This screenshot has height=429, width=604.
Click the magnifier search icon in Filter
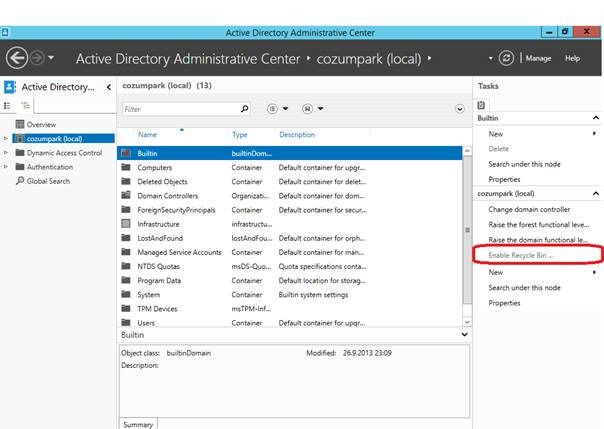245,109
